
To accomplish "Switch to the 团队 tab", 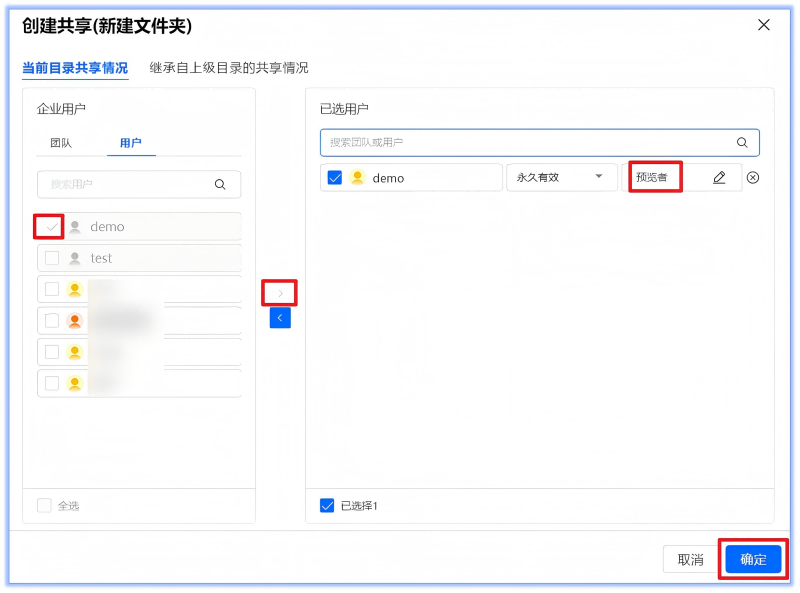I will (x=61, y=143).
